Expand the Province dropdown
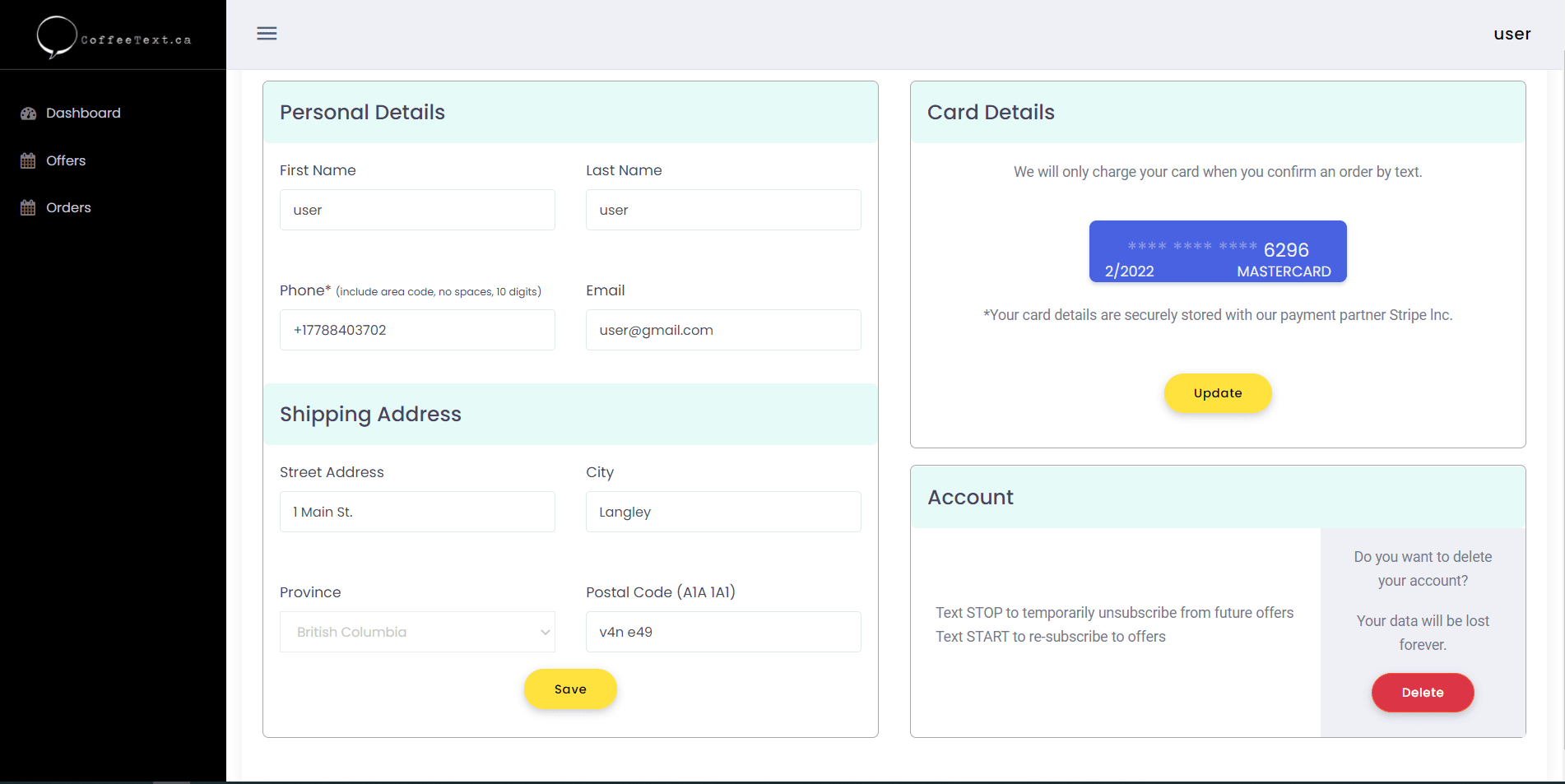 point(416,632)
